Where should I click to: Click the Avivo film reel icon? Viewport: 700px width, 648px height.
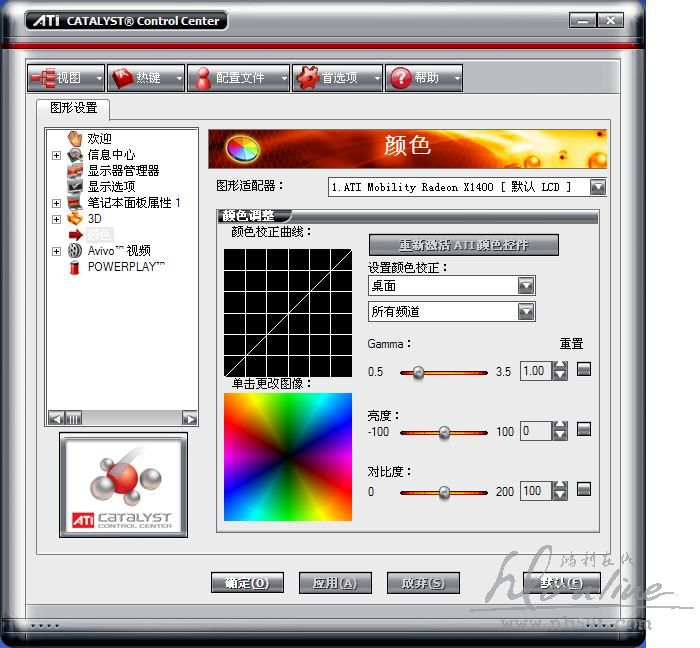(75, 251)
